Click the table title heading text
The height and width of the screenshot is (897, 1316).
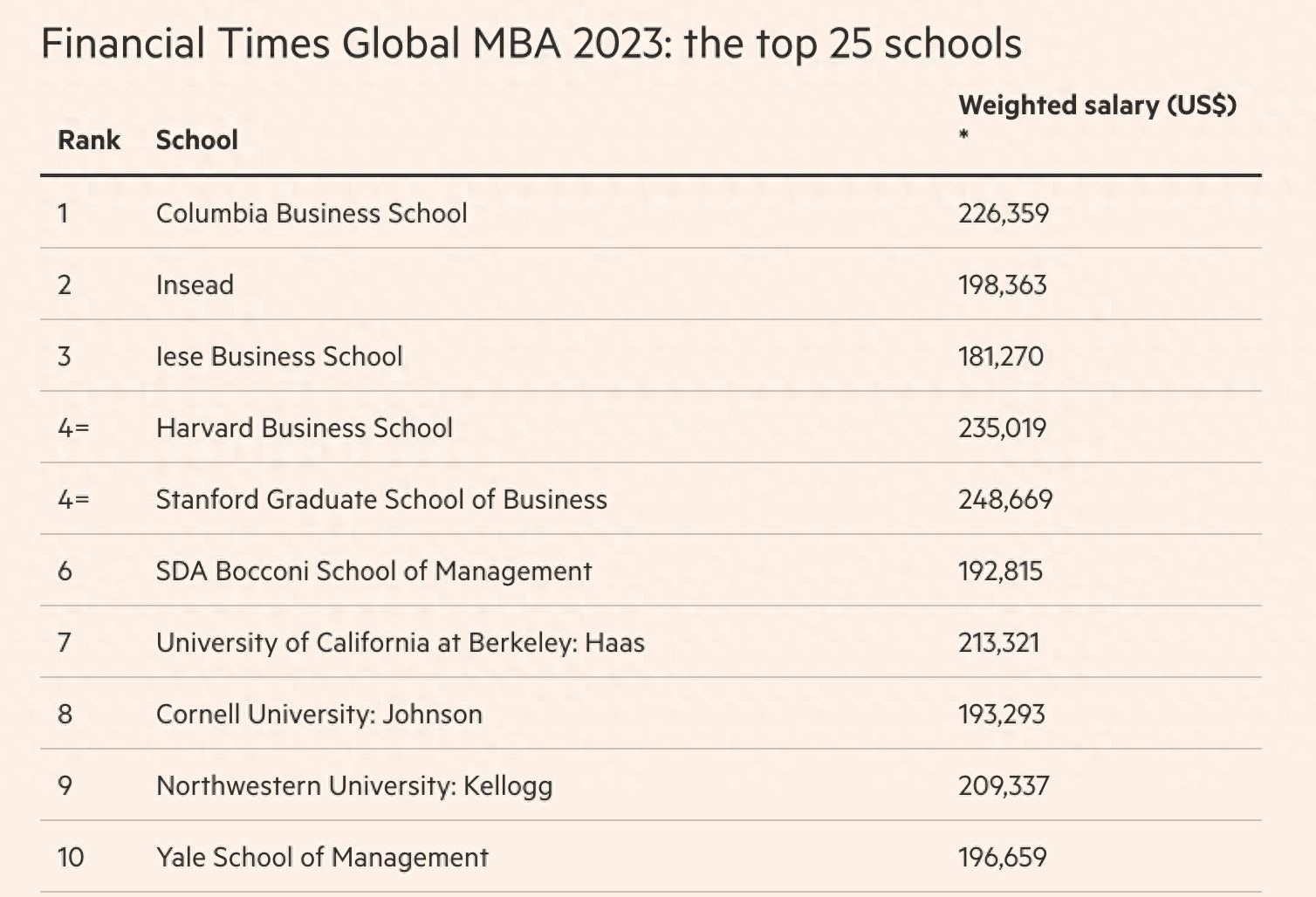coord(531,44)
